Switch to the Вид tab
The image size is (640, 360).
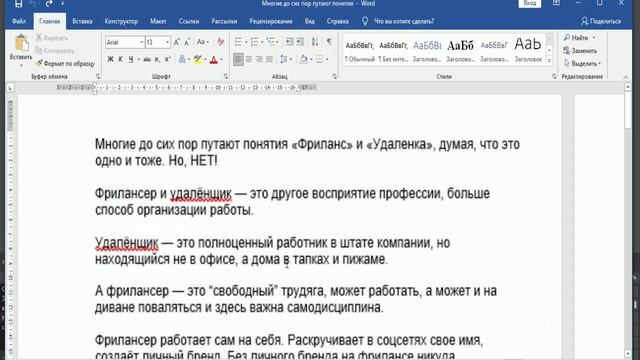tap(310, 21)
